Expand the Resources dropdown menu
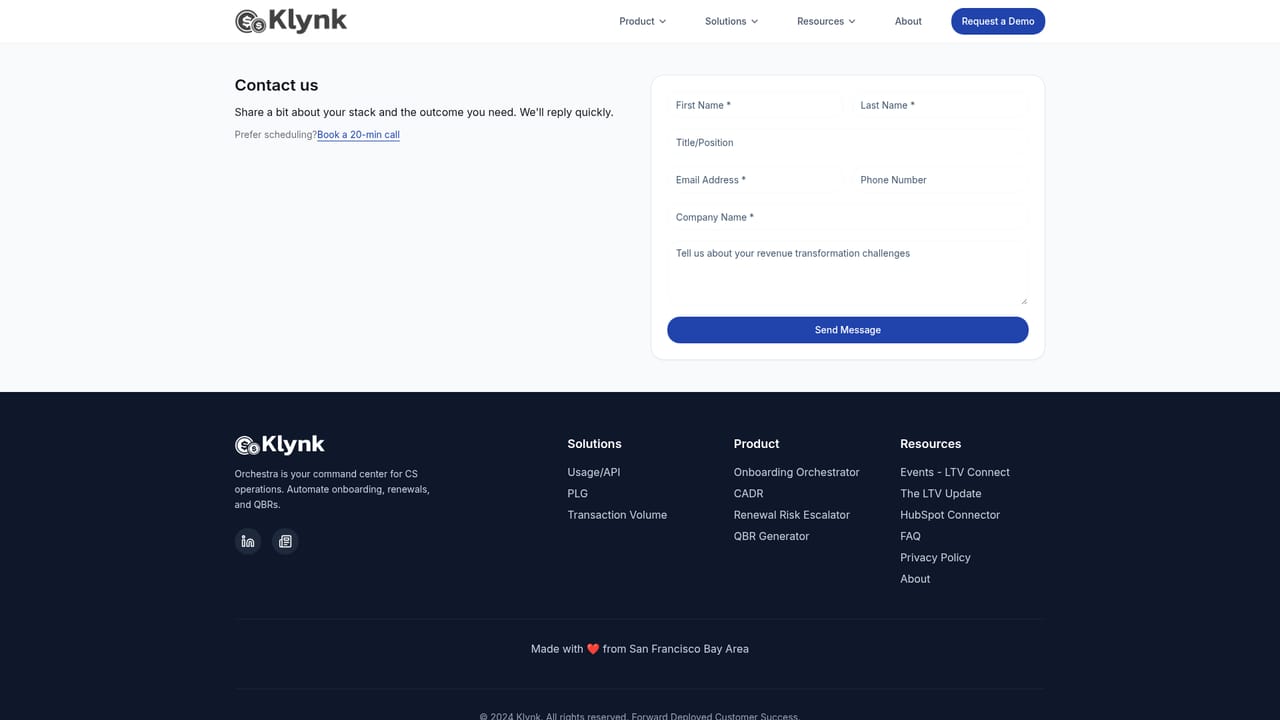Viewport: 1280px width, 720px height. (x=826, y=21)
